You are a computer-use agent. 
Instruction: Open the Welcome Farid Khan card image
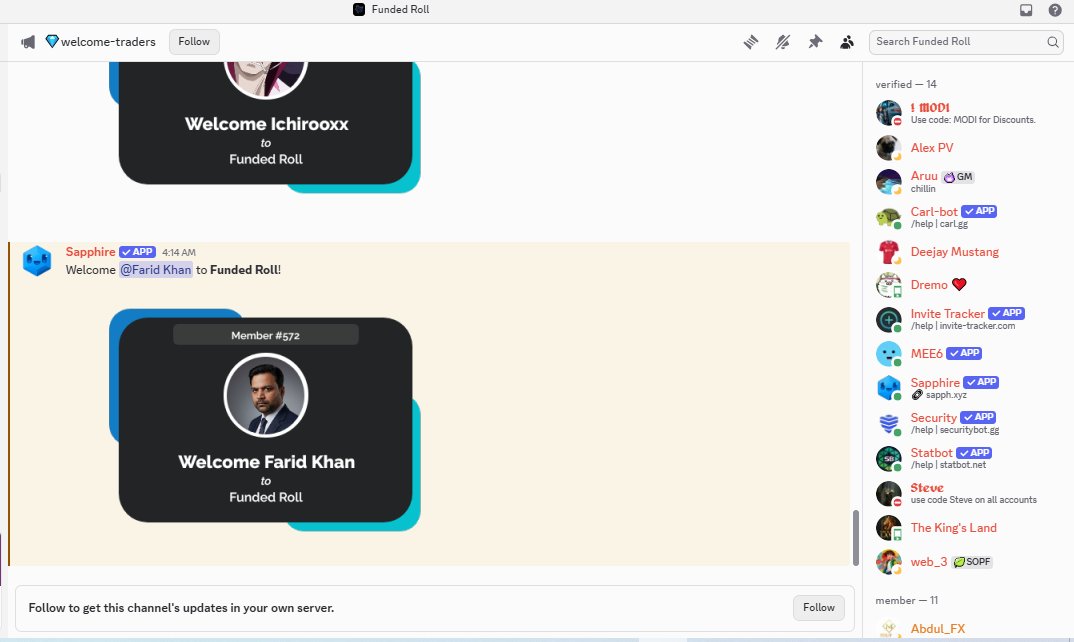(x=264, y=420)
